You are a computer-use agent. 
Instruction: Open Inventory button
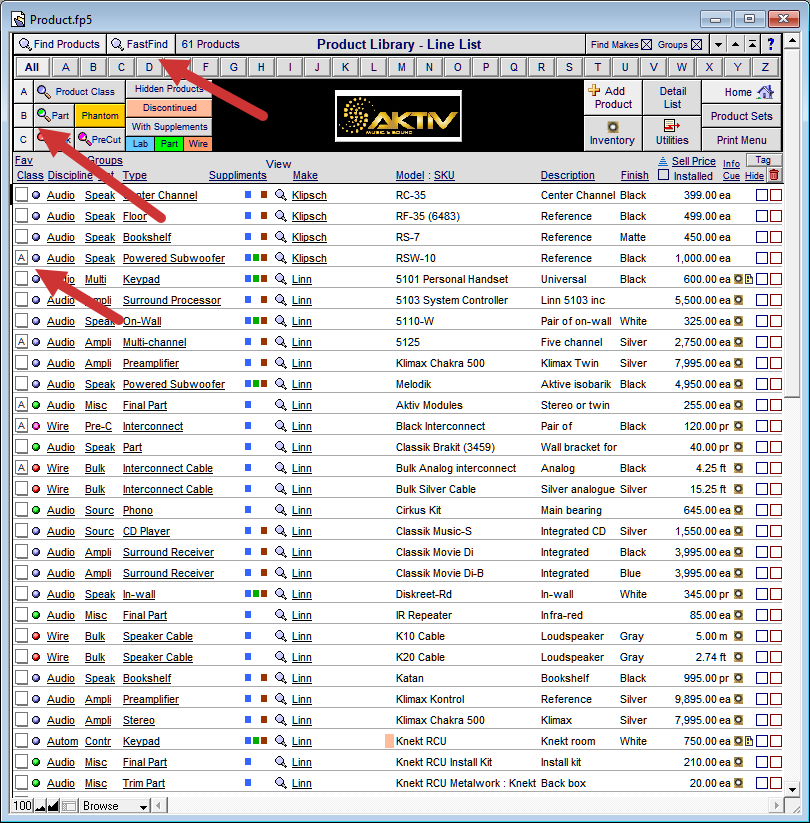[613, 134]
